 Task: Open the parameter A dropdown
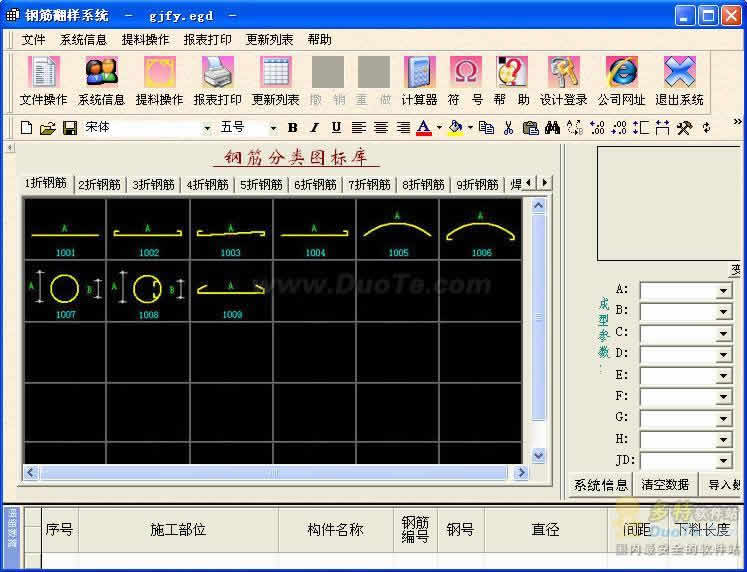pyautogui.click(x=723, y=290)
